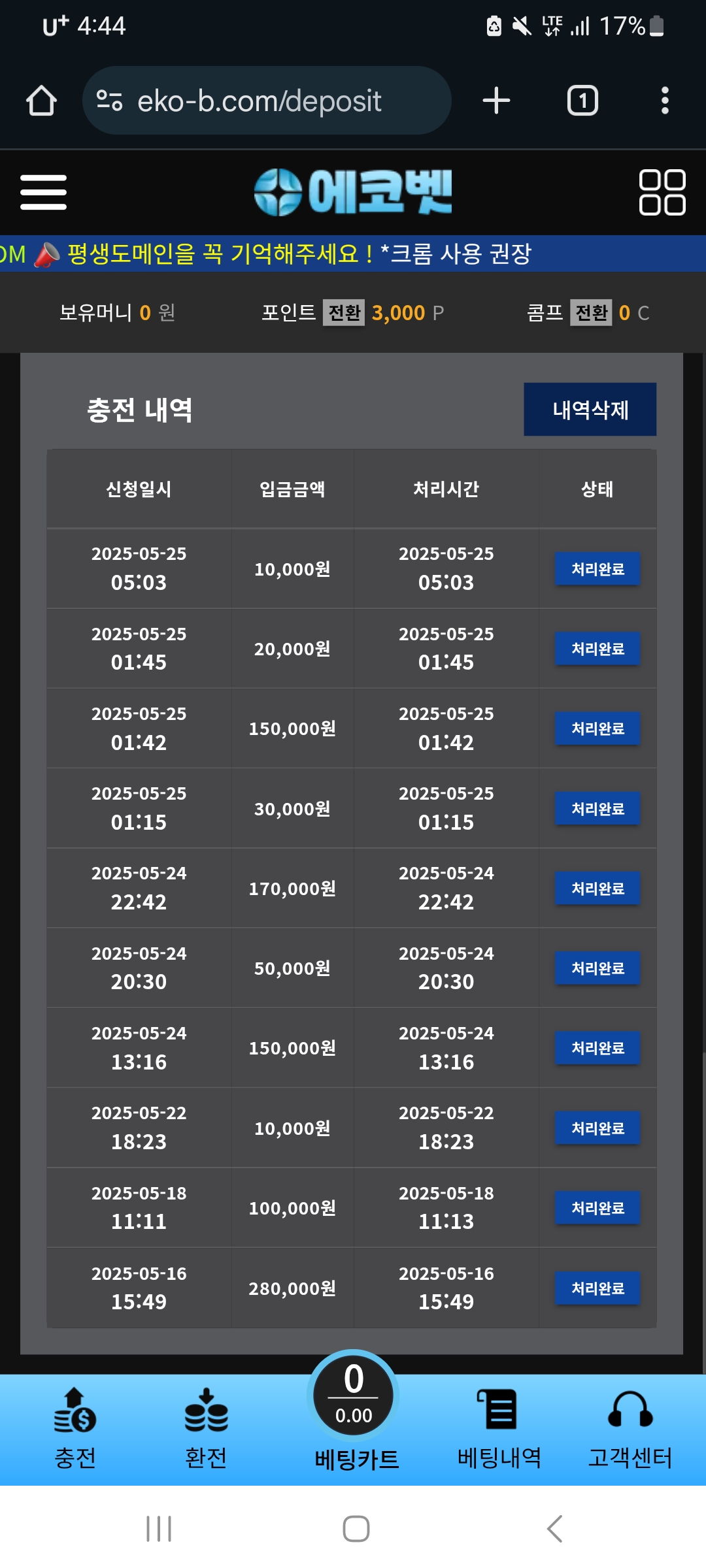
Task: Tap the Android back navigation button
Action: tap(554, 1529)
